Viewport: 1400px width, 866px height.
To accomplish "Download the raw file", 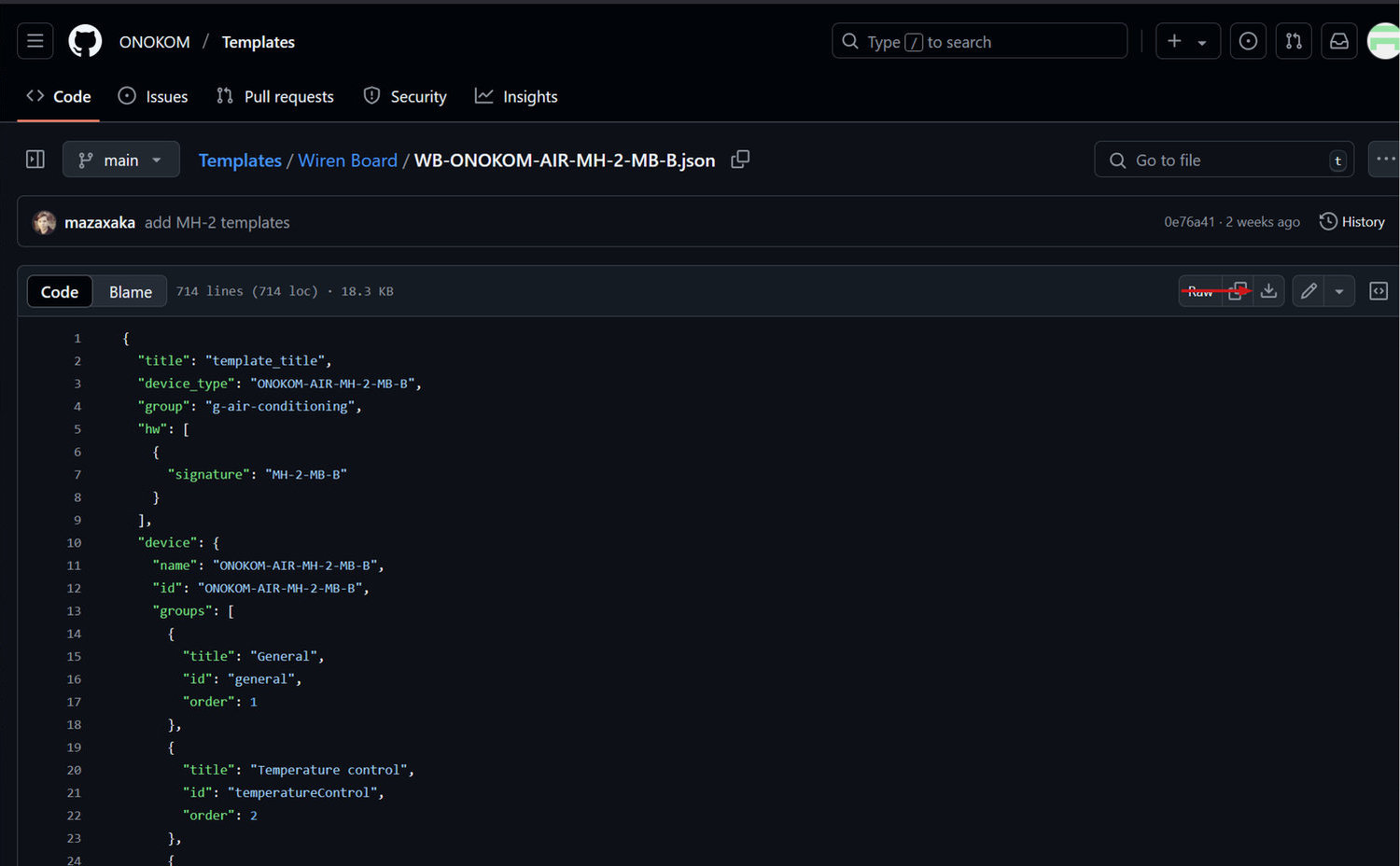I will tap(1268, 291).
